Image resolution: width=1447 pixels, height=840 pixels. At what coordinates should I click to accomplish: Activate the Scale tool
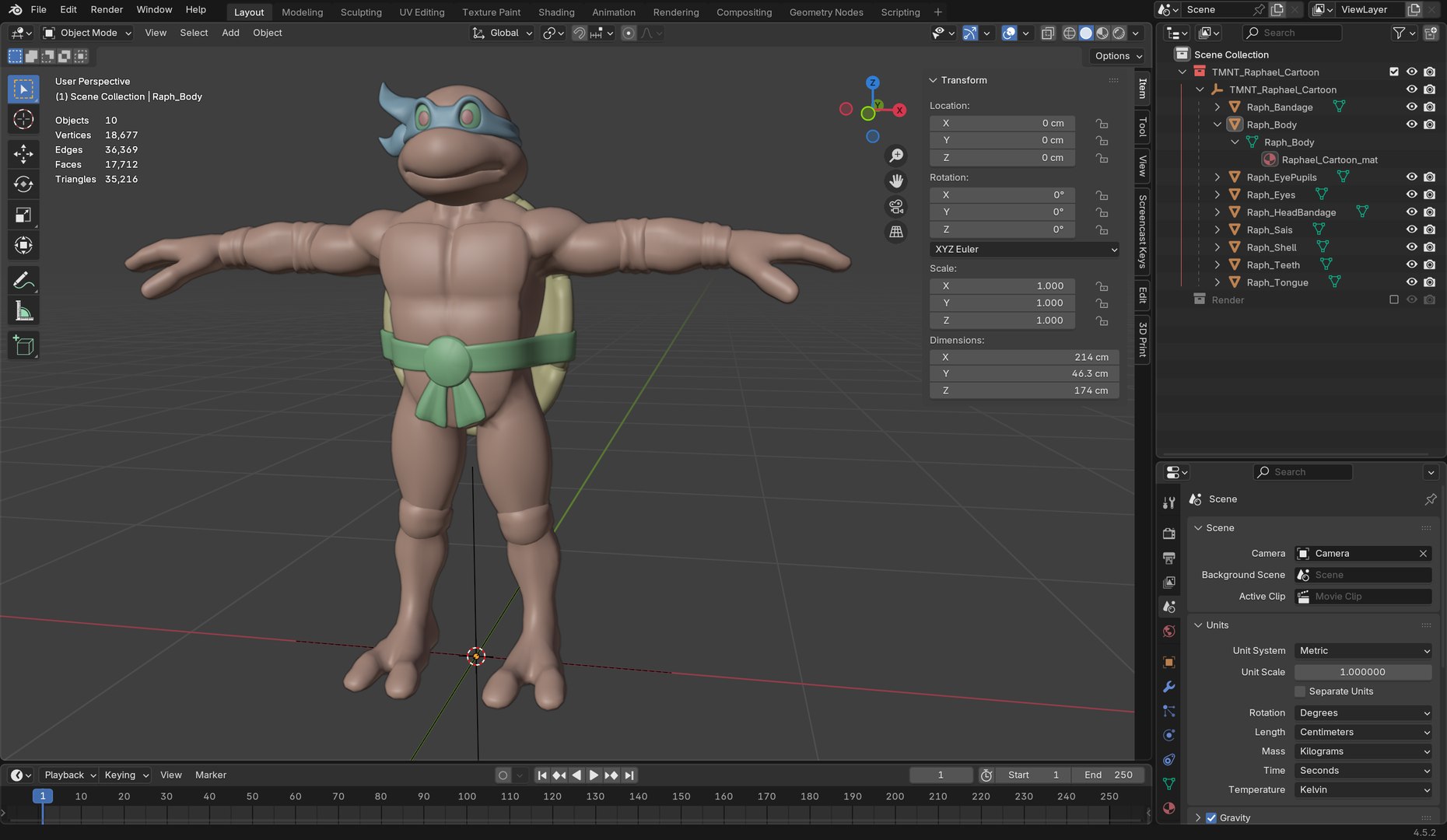point(23,215)
